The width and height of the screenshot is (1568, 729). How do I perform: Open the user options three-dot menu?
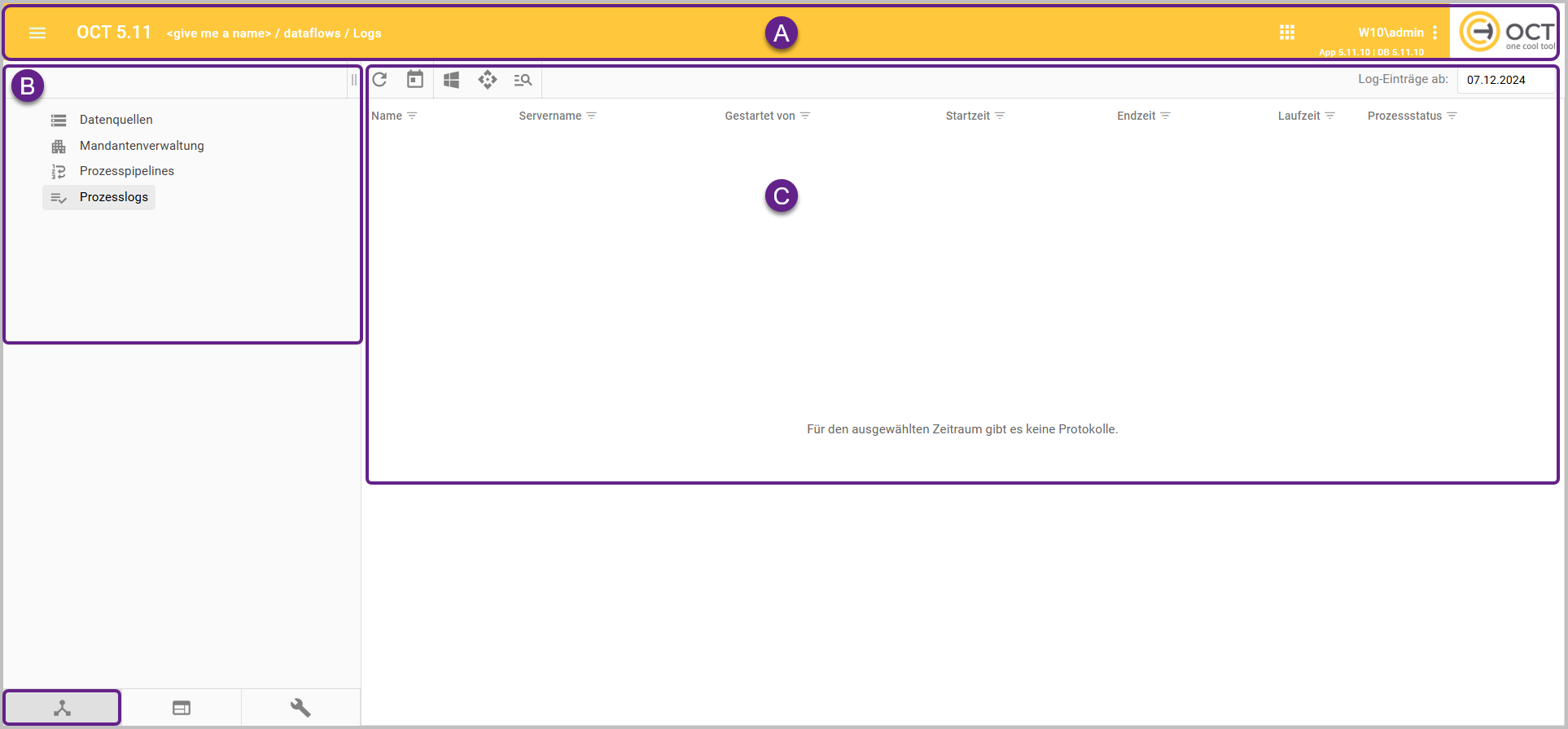pos(1434,33)
